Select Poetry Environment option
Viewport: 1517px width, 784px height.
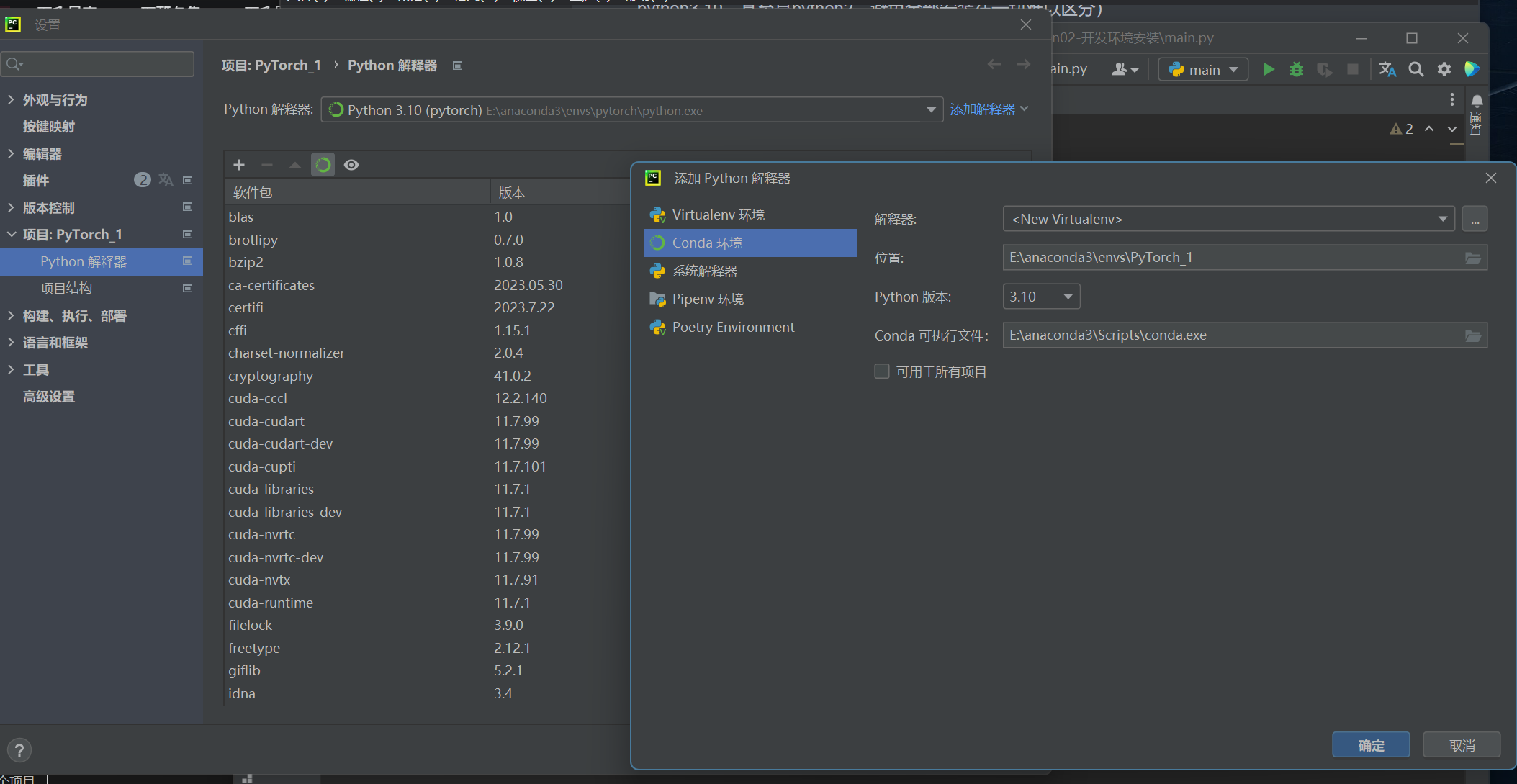click(x=733, y=328)
